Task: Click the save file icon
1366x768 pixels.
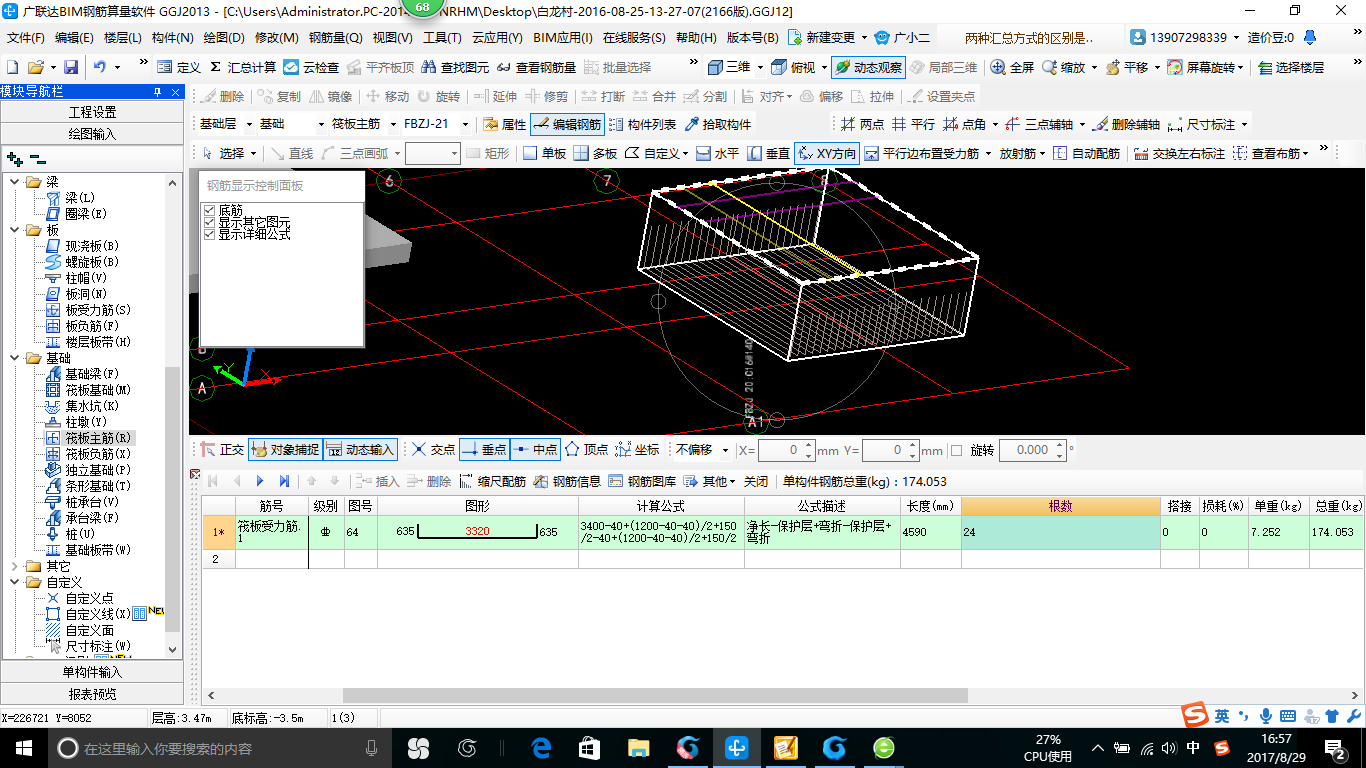Action: pyautogui.click(x=71, y=67)
